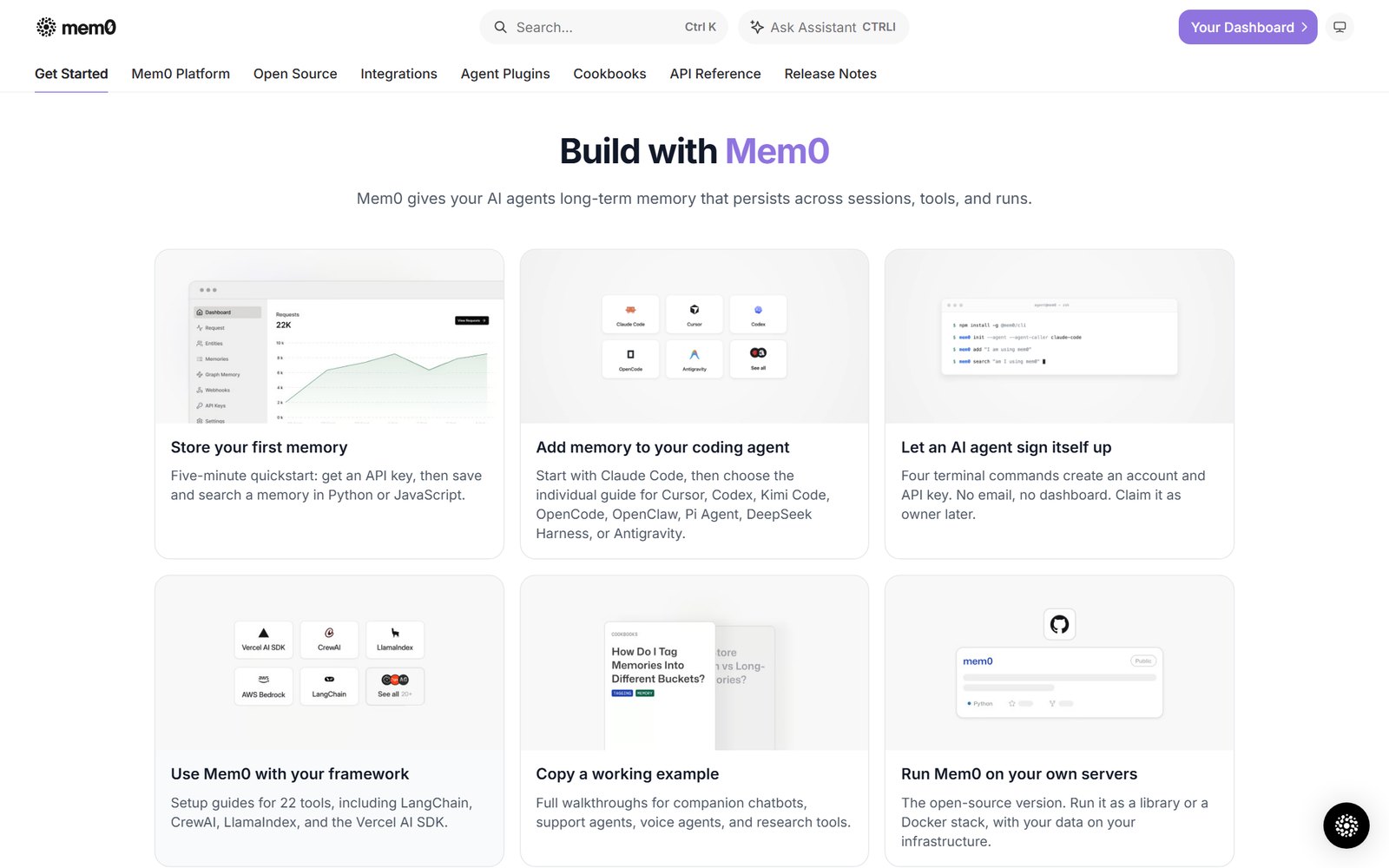Click the Setup guides for 22 tools text
Image resolution: width=1389 pixels, height=868 pixels.
[321, 812]
